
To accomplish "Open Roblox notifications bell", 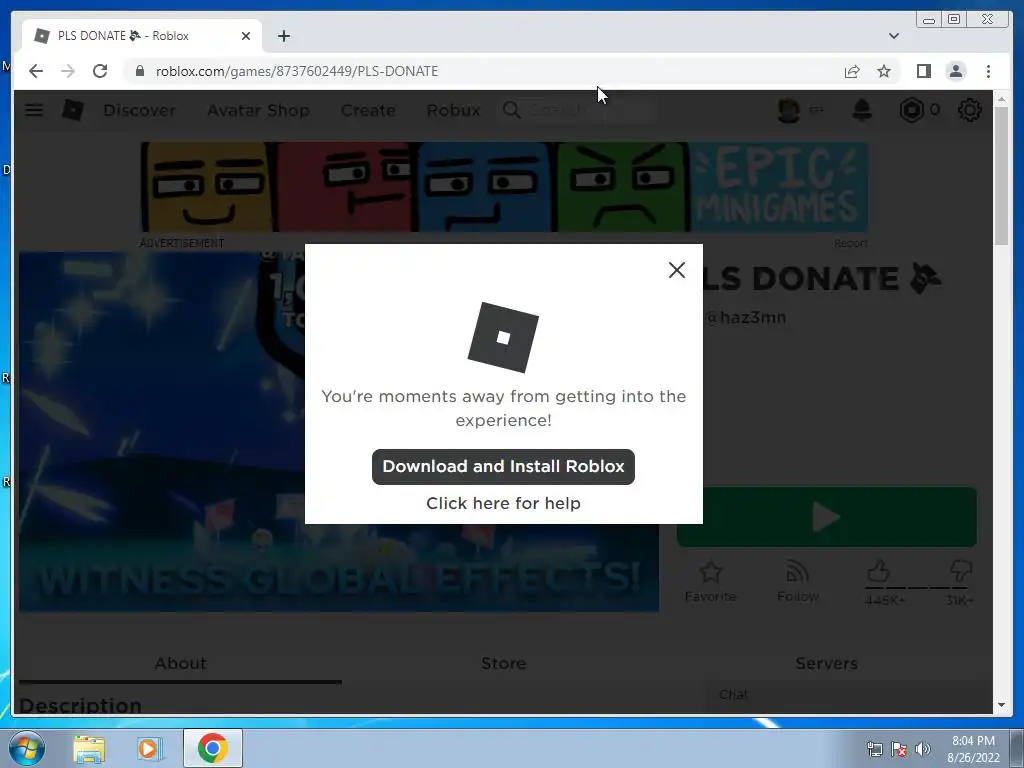I will 862,110.
